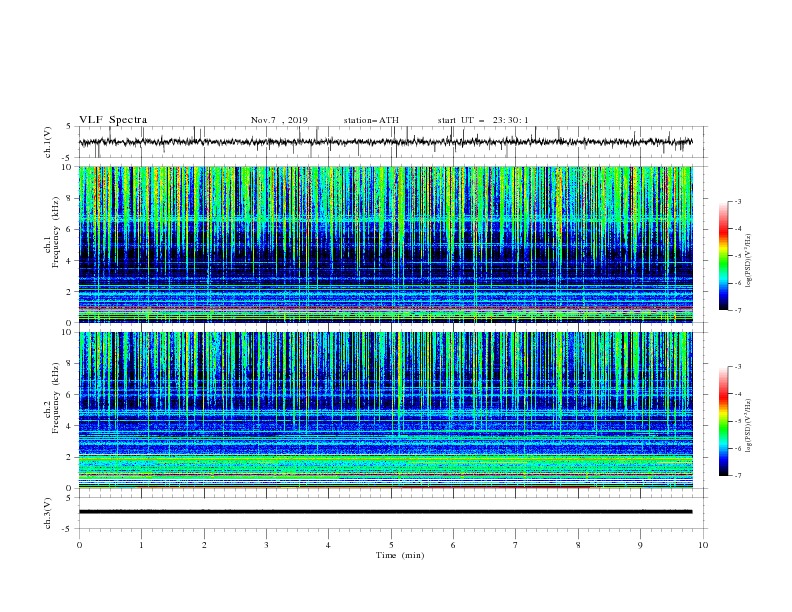Click the "station=ATH" header label
Screen dimensions: 792x612
click(x=371, y=120)
